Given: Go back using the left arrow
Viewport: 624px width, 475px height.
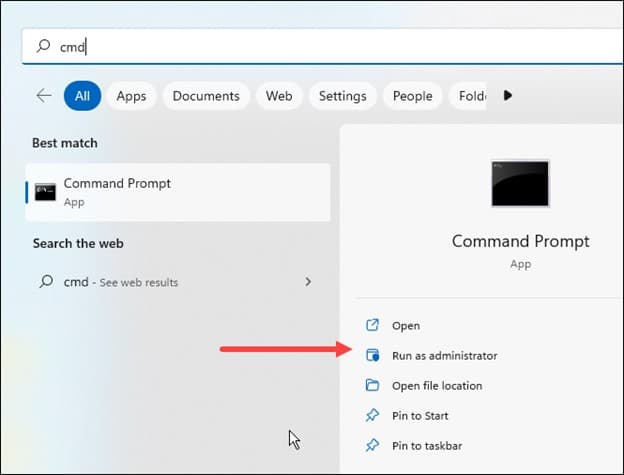Looking at the screenshot, I should [44, 95].
